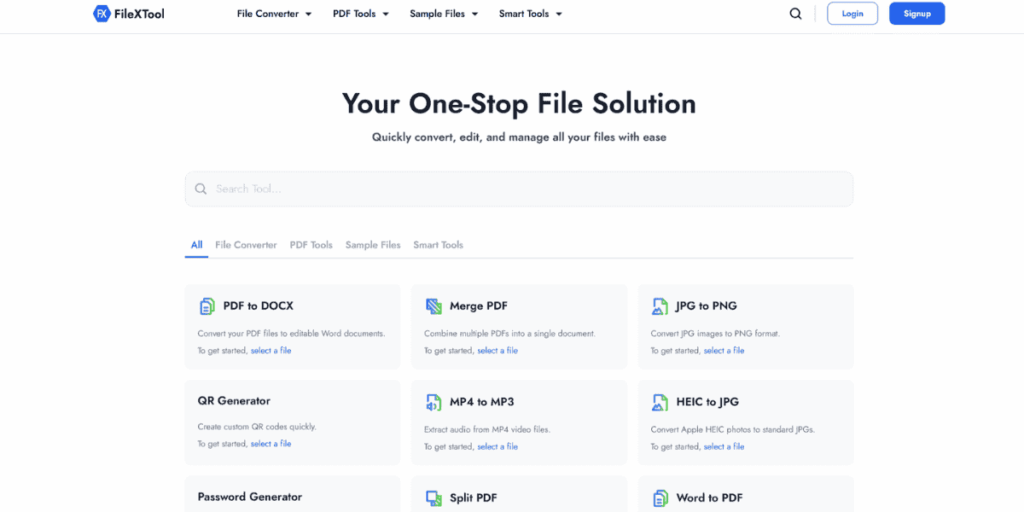Click the Split PDF card icon
The image size is (1024, 512).
click(434, 498)
